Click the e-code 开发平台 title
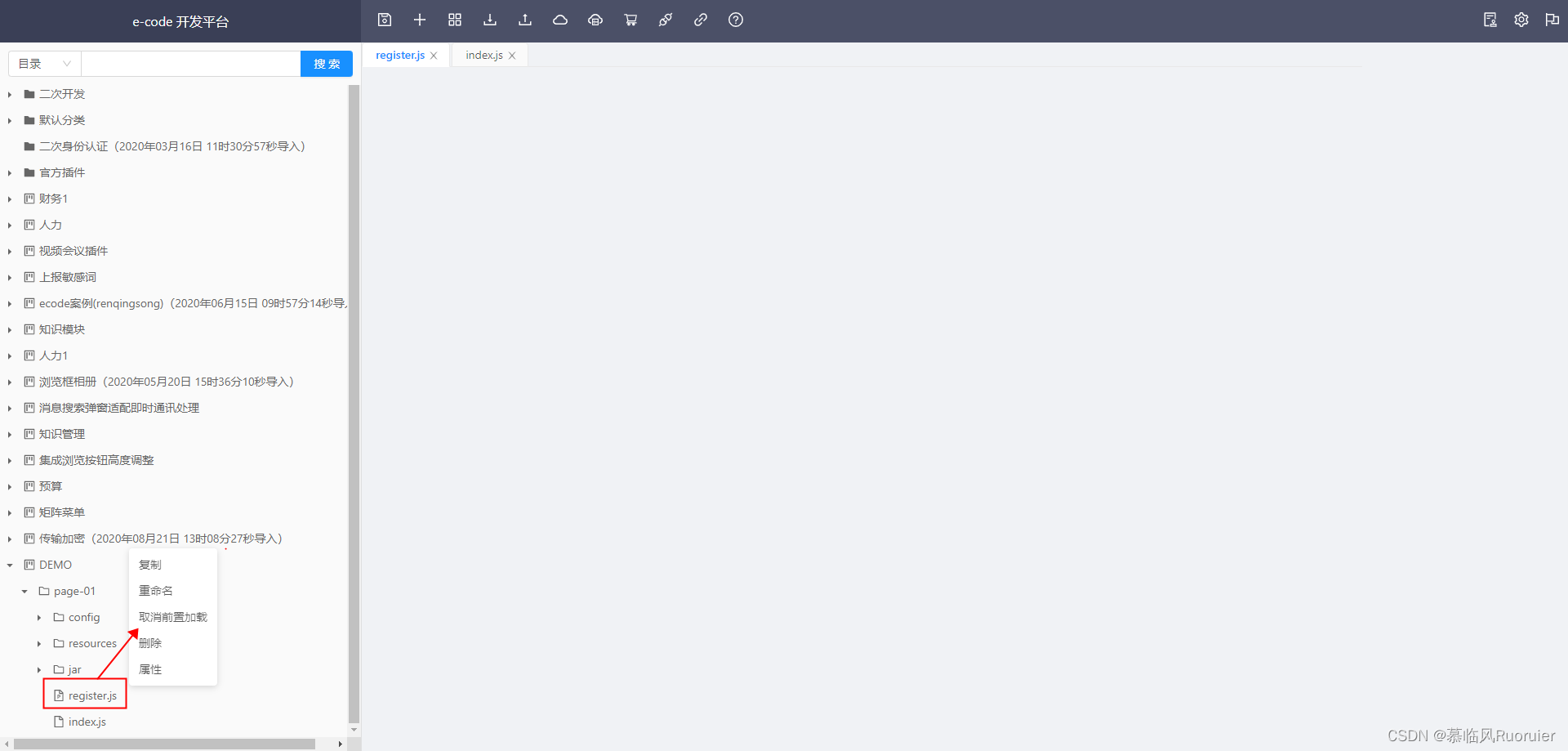Image resolution: width=1568 pixels, height=751 pixels. 180,22
